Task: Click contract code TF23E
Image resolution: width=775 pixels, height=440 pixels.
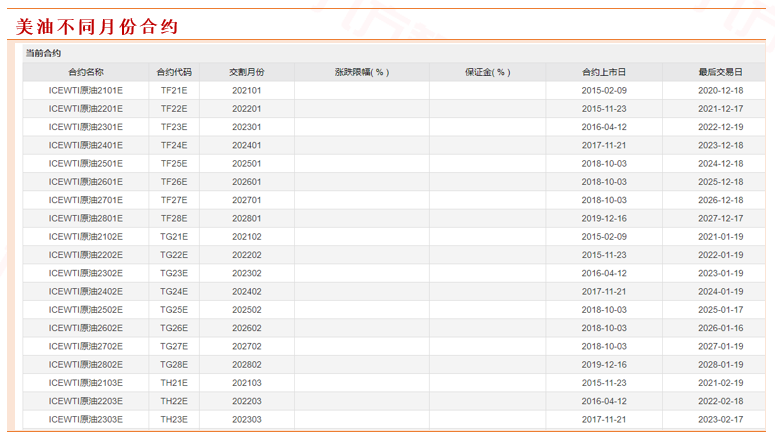Action: 174,127
